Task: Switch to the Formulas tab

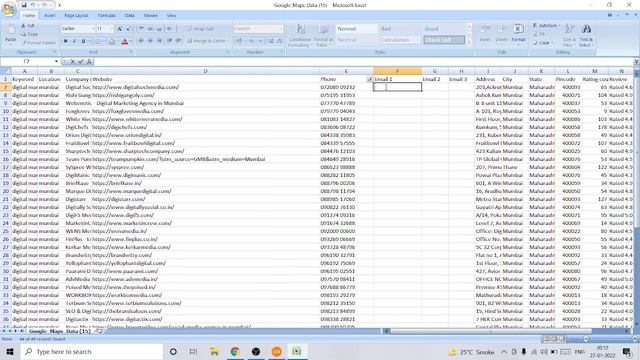Action: (107, 16)
